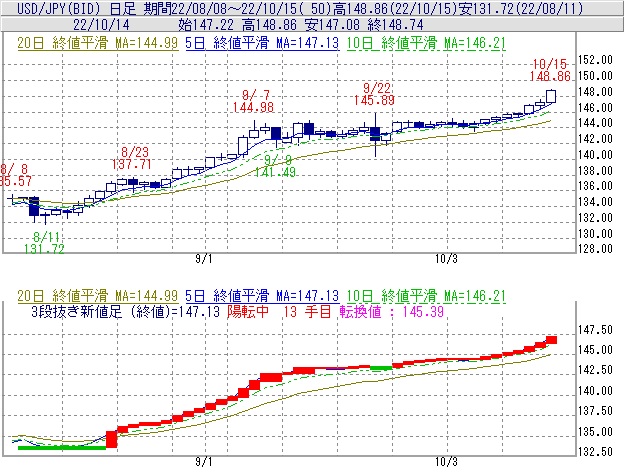Click the close price 終148.74
Screen dimensions: 624x475
(x=396, y=25)
